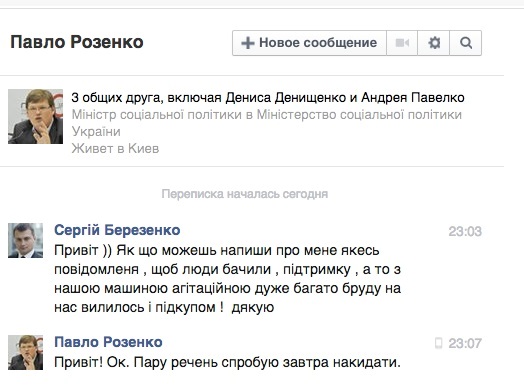Click the 23:07 message timestamp

[465, 343]
